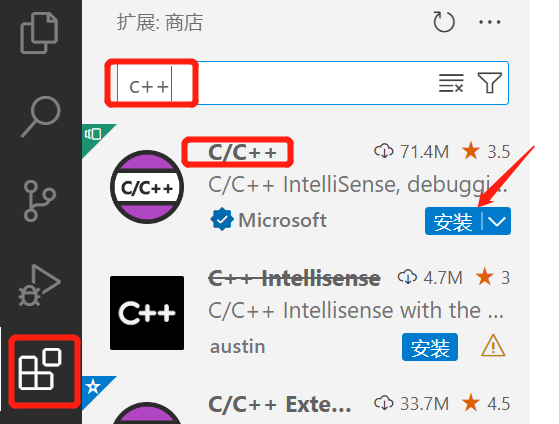Select the Extensions icon in activity bar

click(x=40, y=369)
